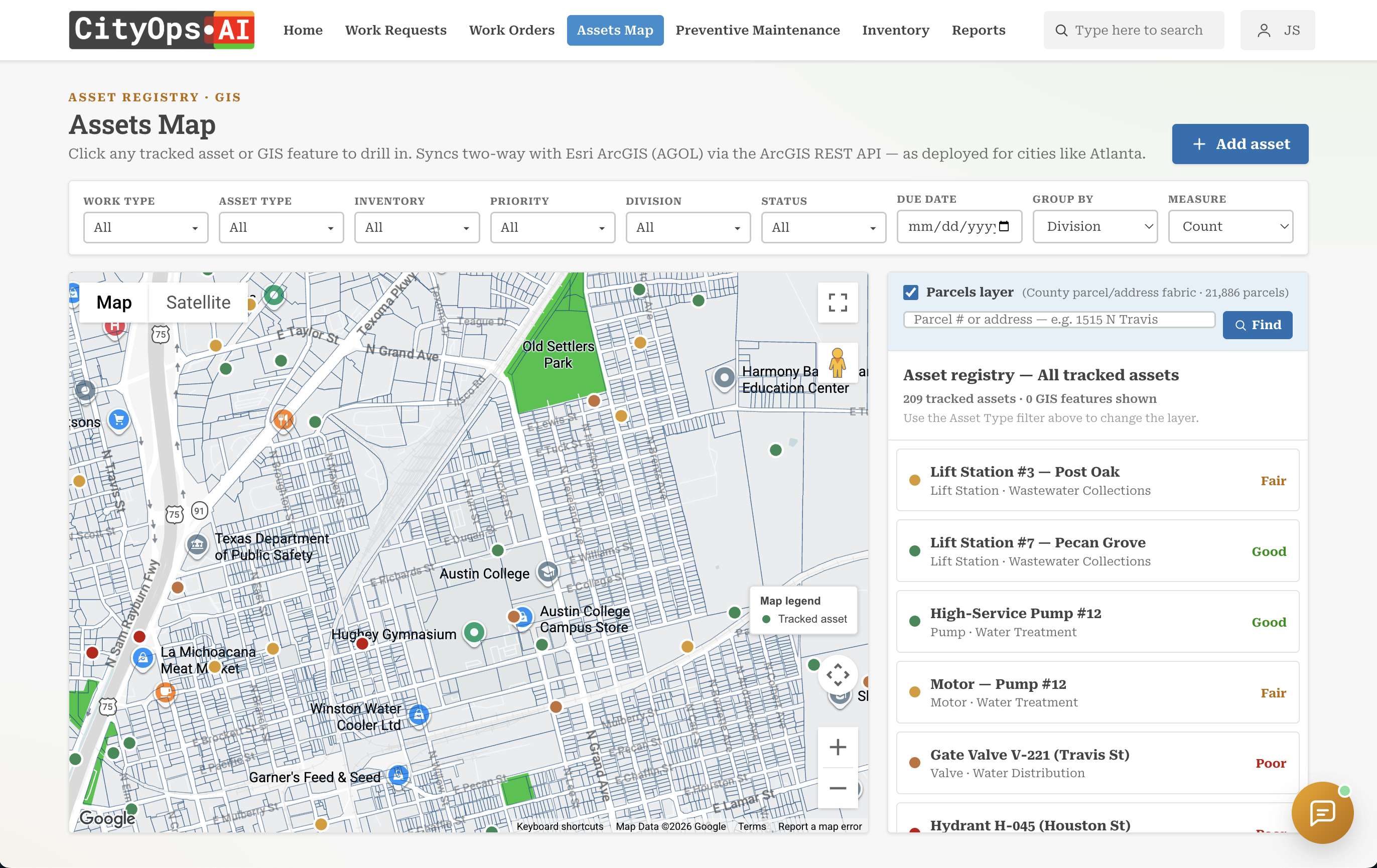Click the Parcel # or address field

[1059, 319]
